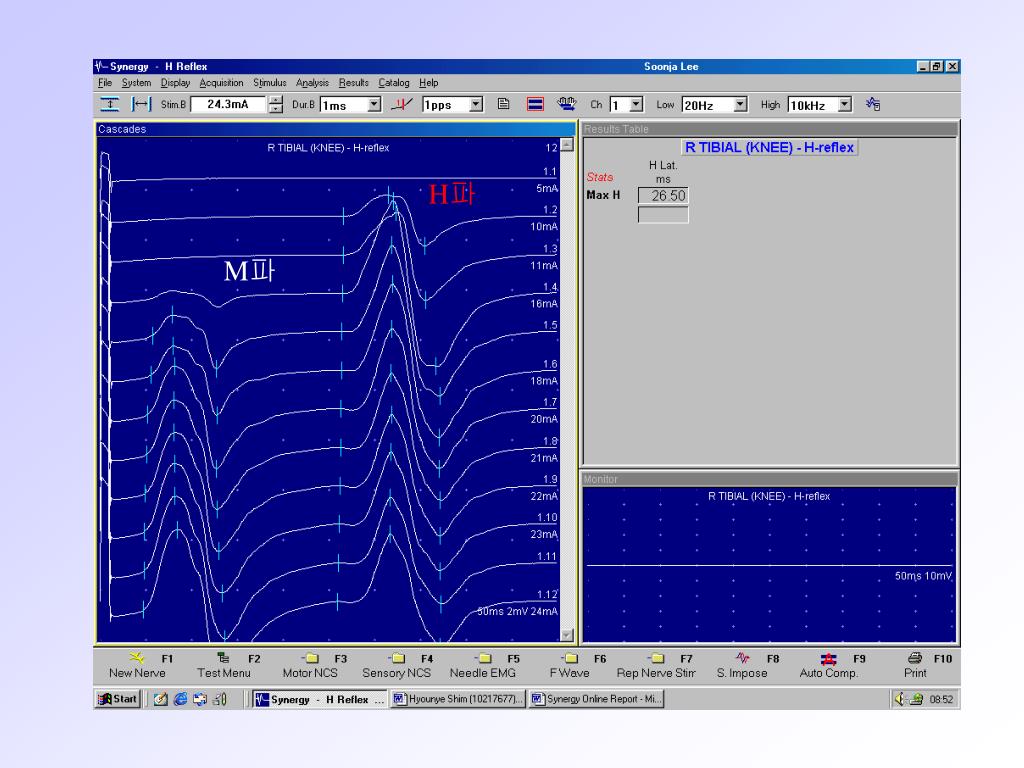Click the 16mA trace label
This screenshot has height=768, width=1024.
click(544, 304)
